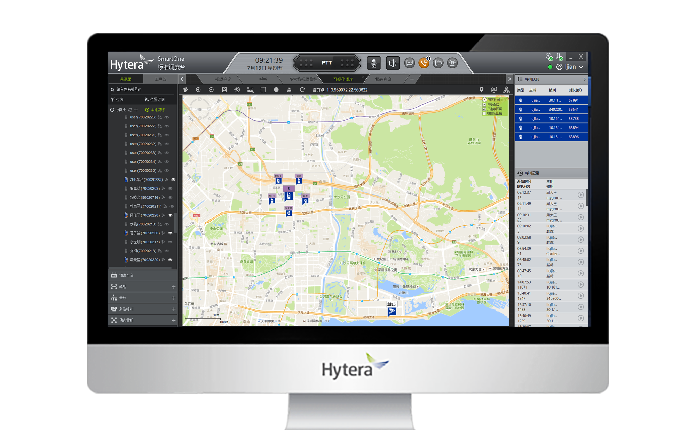This screenshot has width=696, height=430.
Task: Collapse the last accordion section with the minus
Action: [173, 320]
